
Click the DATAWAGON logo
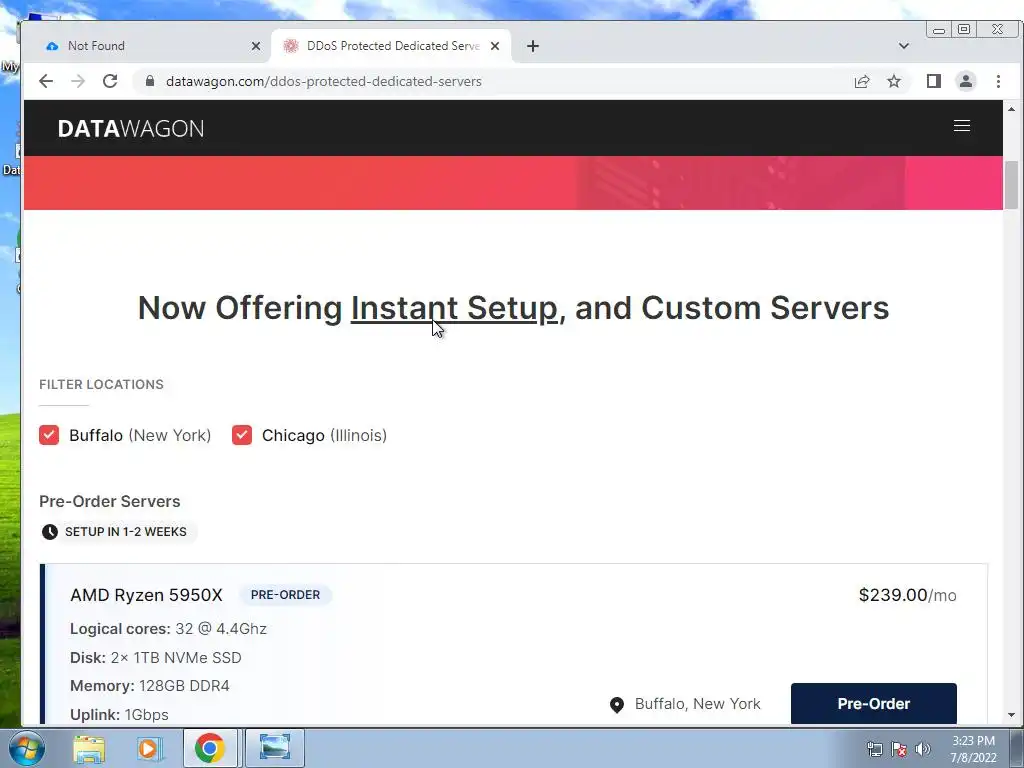(x=131, y=129)
